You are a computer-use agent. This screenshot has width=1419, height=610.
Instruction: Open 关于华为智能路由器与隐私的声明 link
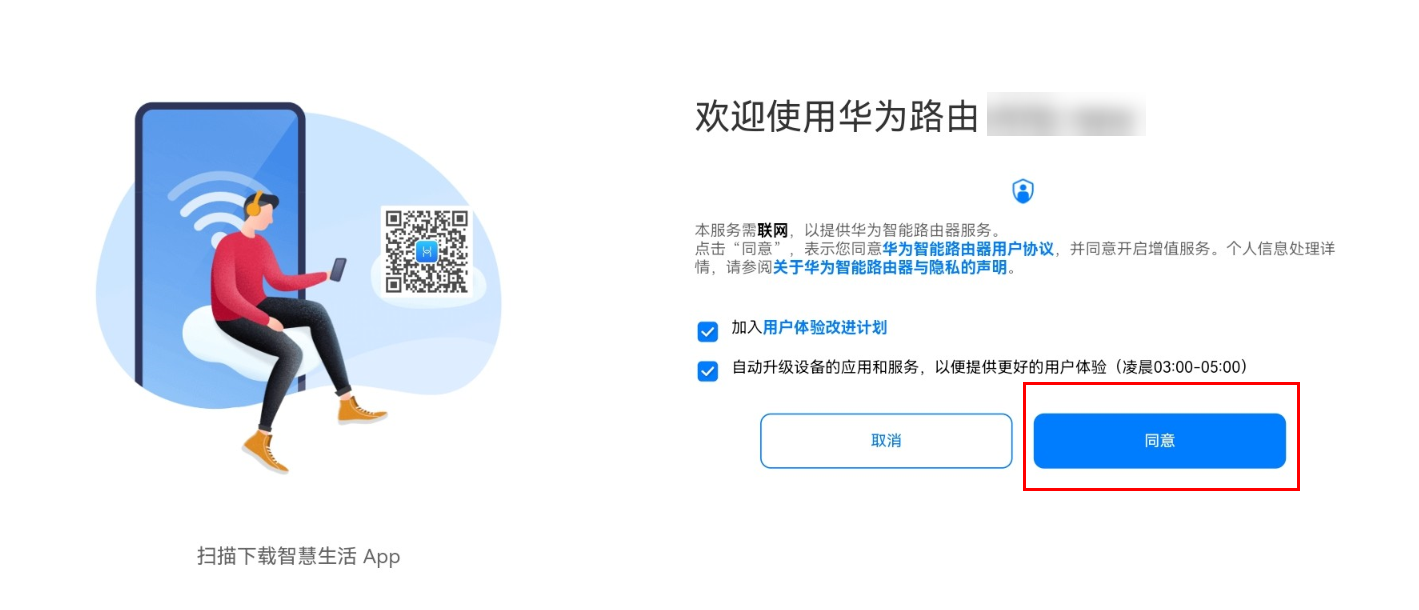(x=890, y=268)
